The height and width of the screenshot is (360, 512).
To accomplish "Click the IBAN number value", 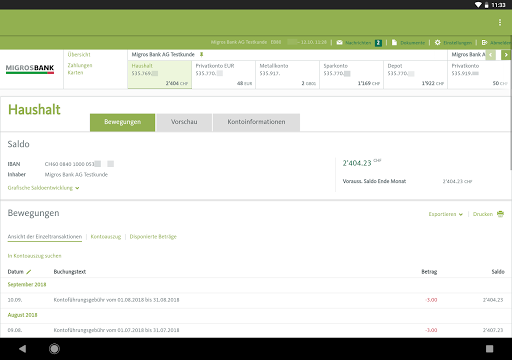I will (79, 164).
